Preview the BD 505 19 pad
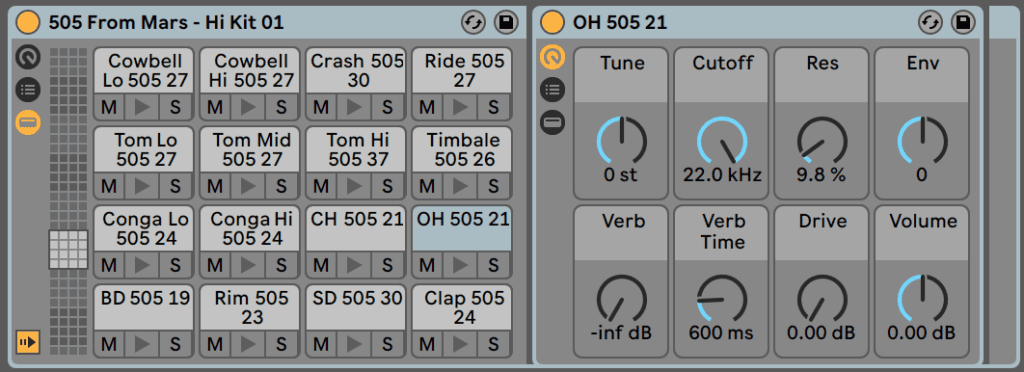The height and width of the screenshot is (372, 1024). point(142,344)
